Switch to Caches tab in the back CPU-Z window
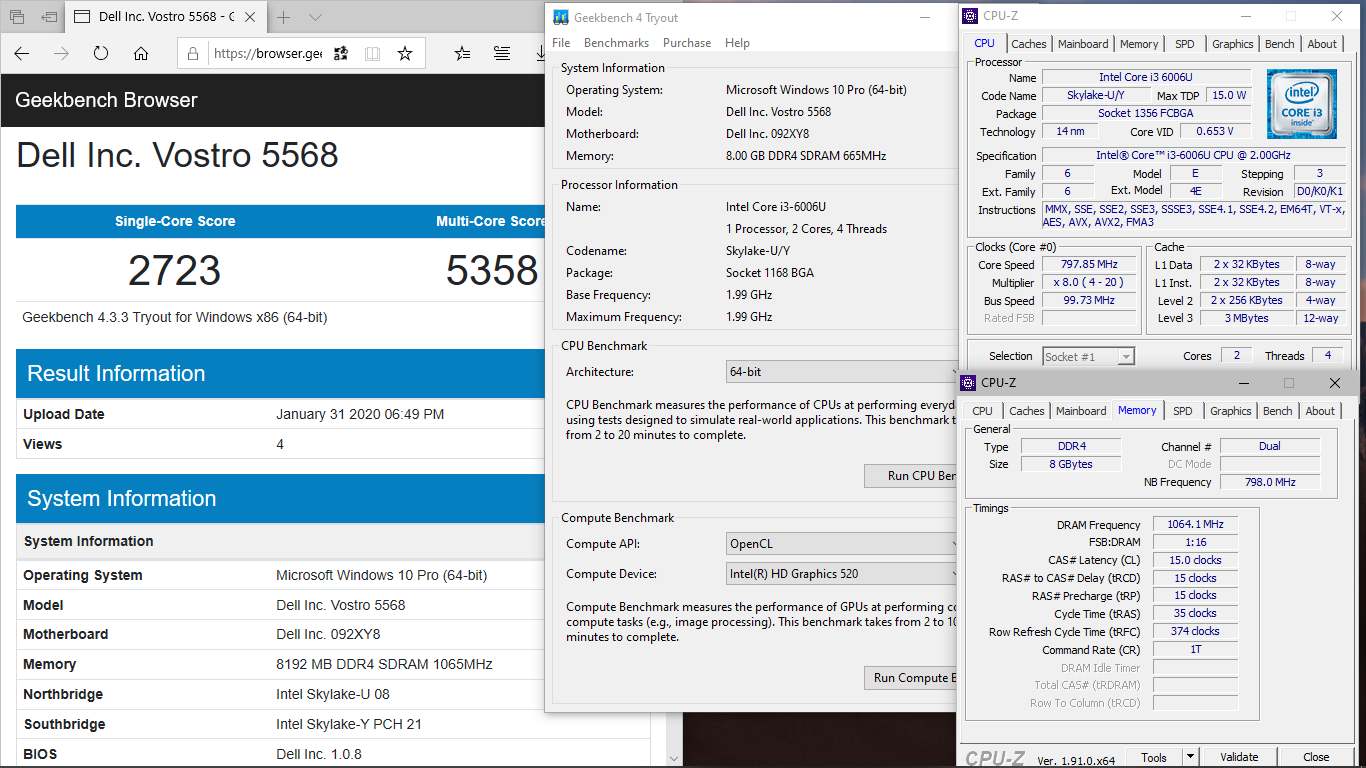This screenshot has width=1366, height=768. (1028, 44)
